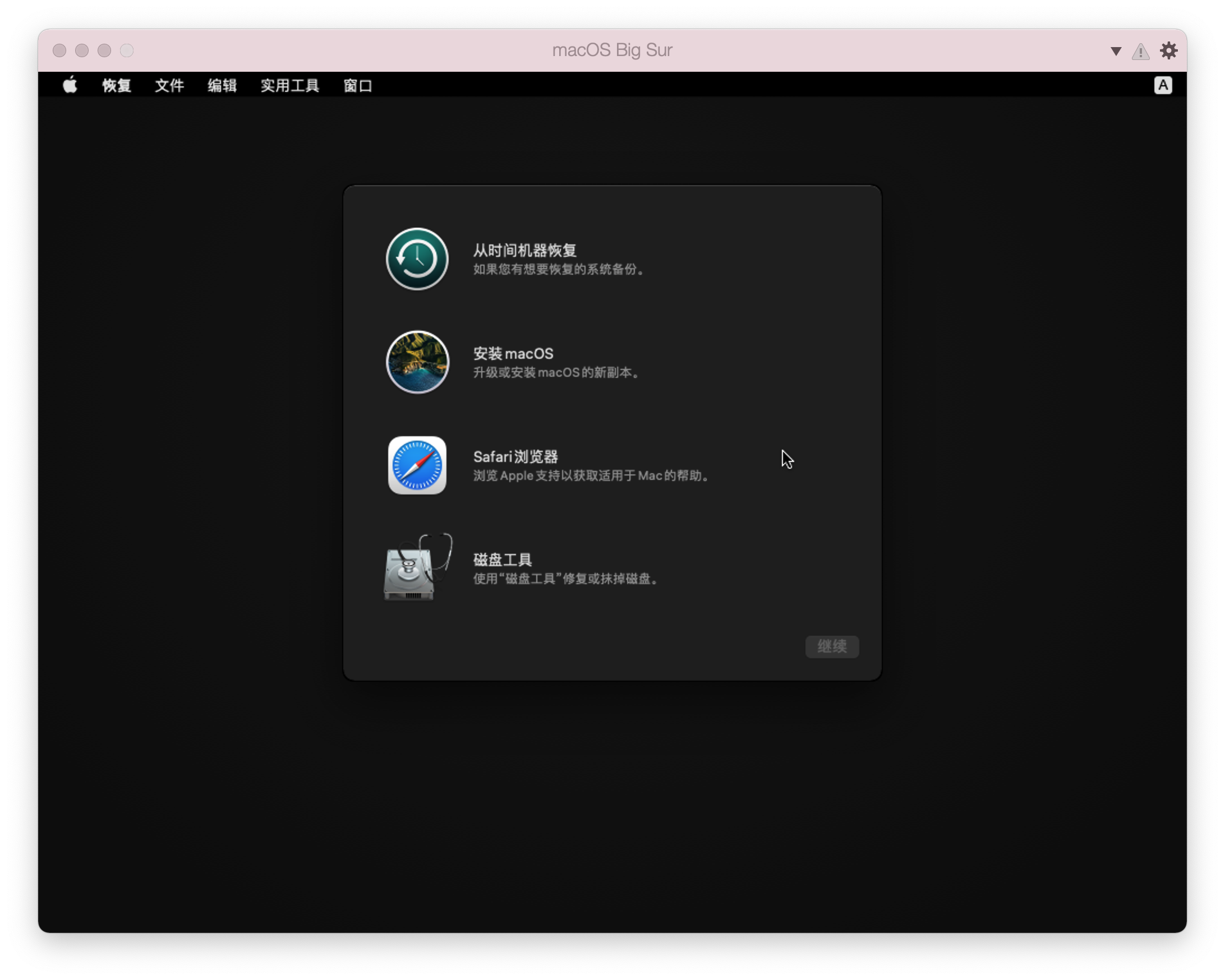Click the input source indicator 'A'
This screenshot has height=980, width=1225.
1163,85
